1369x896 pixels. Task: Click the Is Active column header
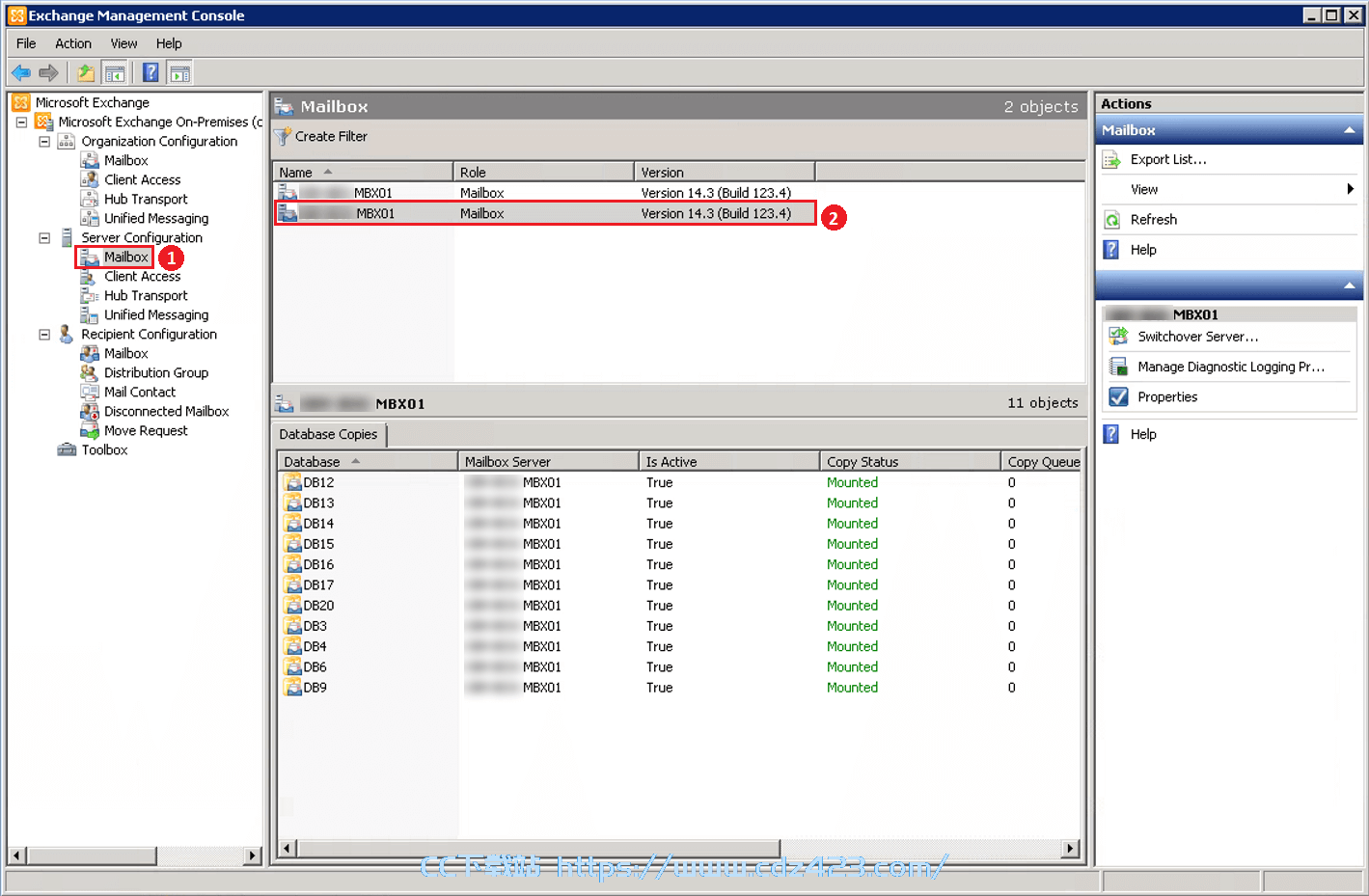pos(729,462)
